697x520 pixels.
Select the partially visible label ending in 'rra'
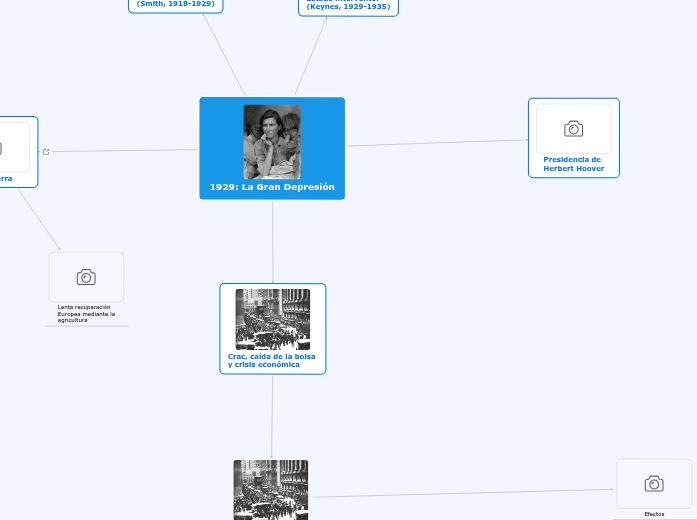[x=6, y=178]
